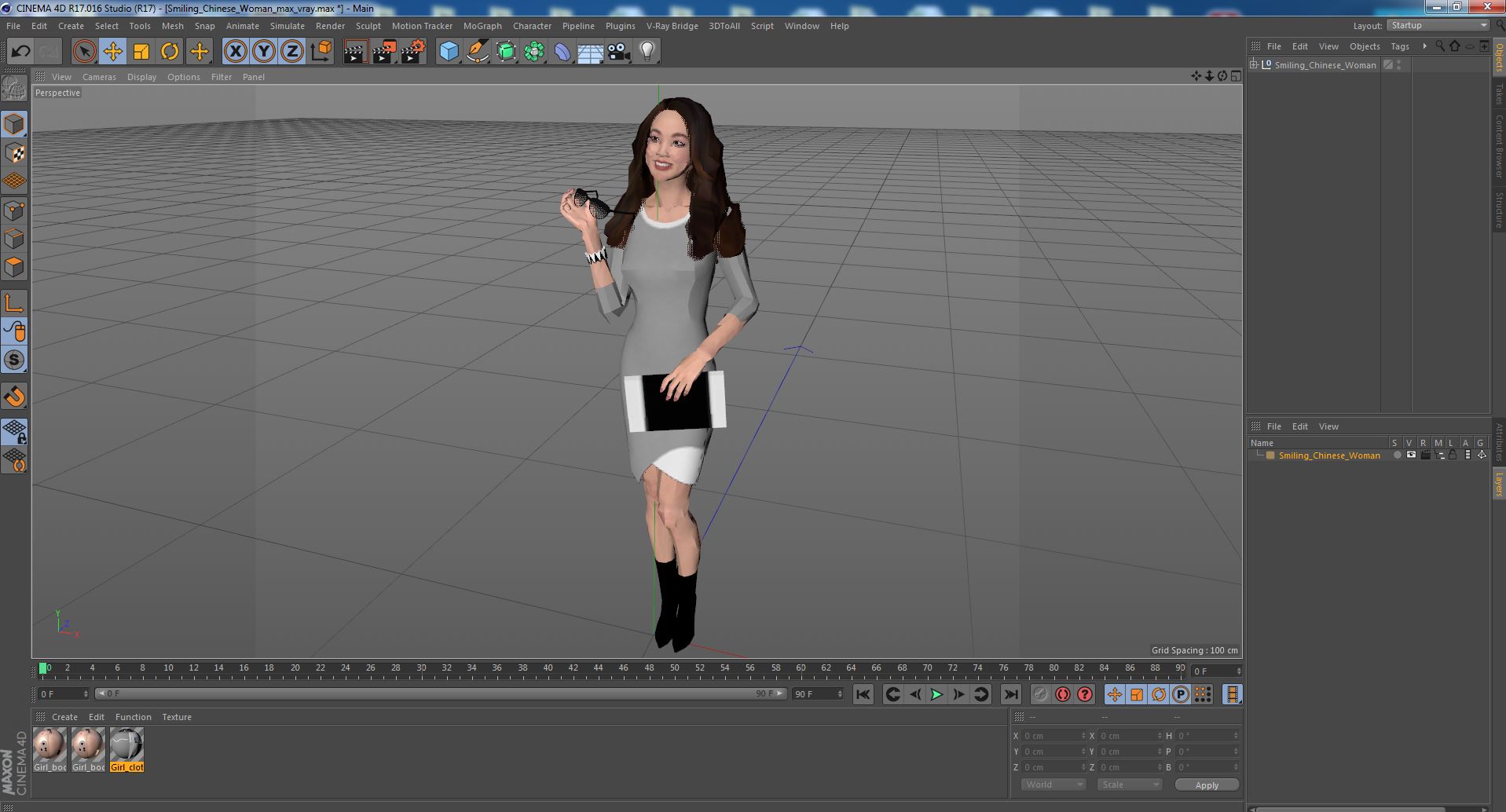The image size is (1506, 812).
Task: Open the Objects tab on right edge
Action: [1499, 57]
